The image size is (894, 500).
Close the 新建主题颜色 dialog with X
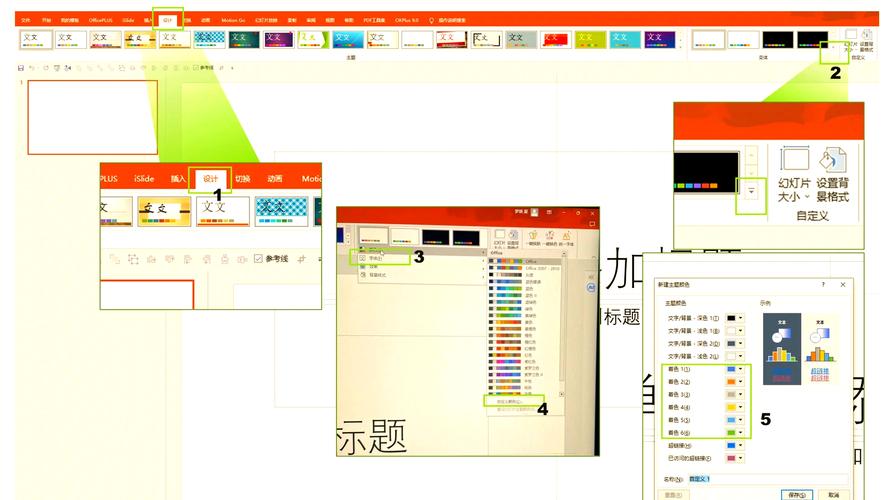(843, 284)
